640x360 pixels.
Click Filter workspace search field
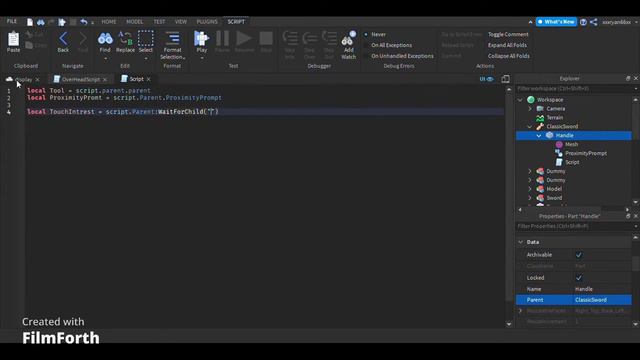[574, 89]
